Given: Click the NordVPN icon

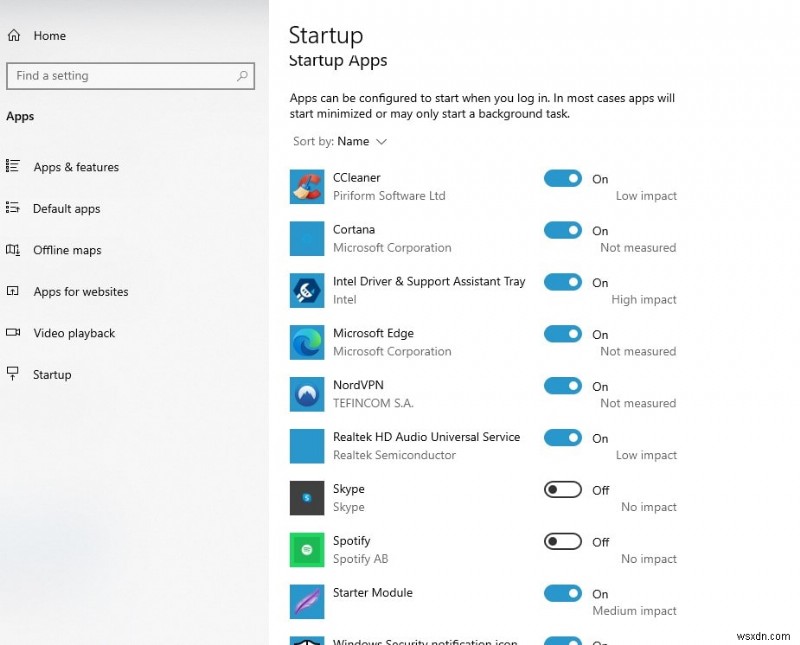Looking at the screenshot, I should tap(306, 394).
